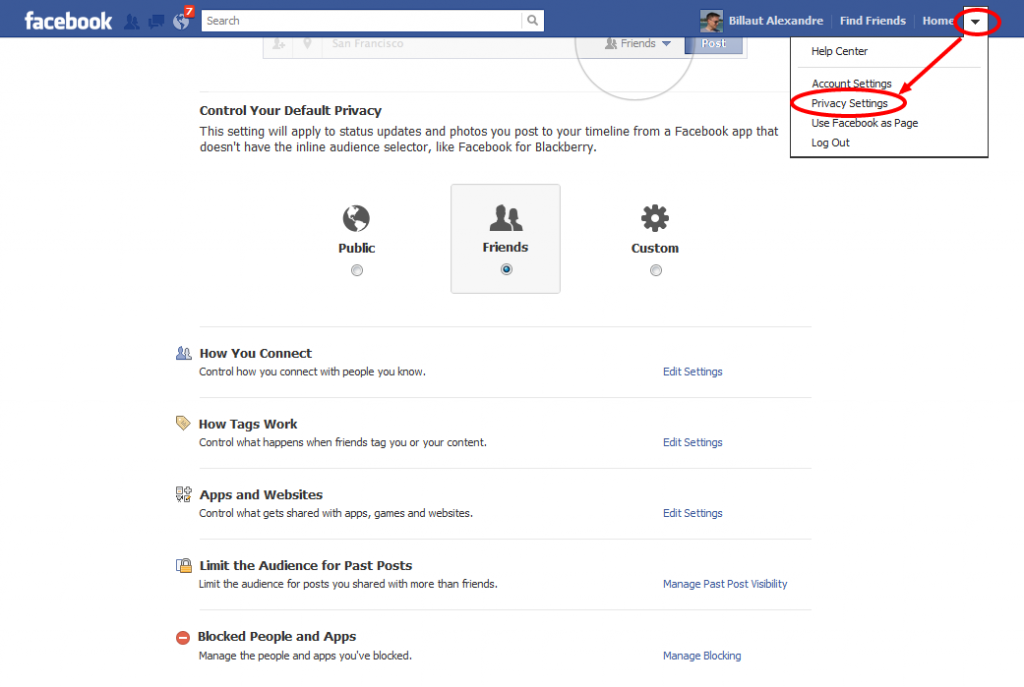Click the Control Your Default Privacy heading
This screenshot has height=687, width=1024.
(x=291, y=110)
